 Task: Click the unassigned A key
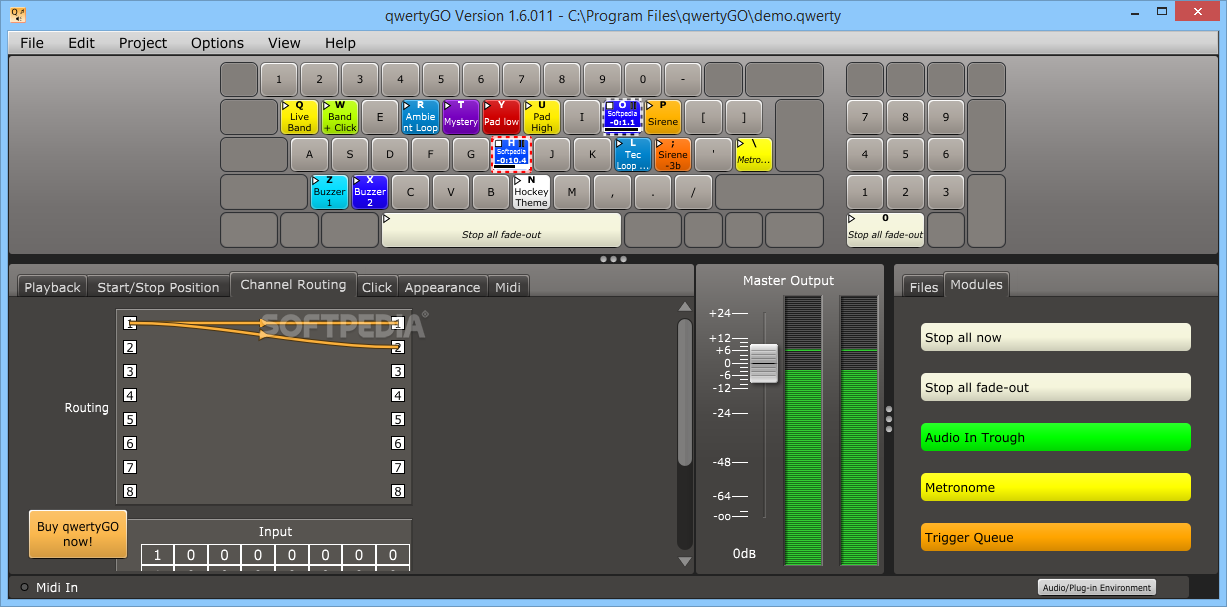pos(309,154)
